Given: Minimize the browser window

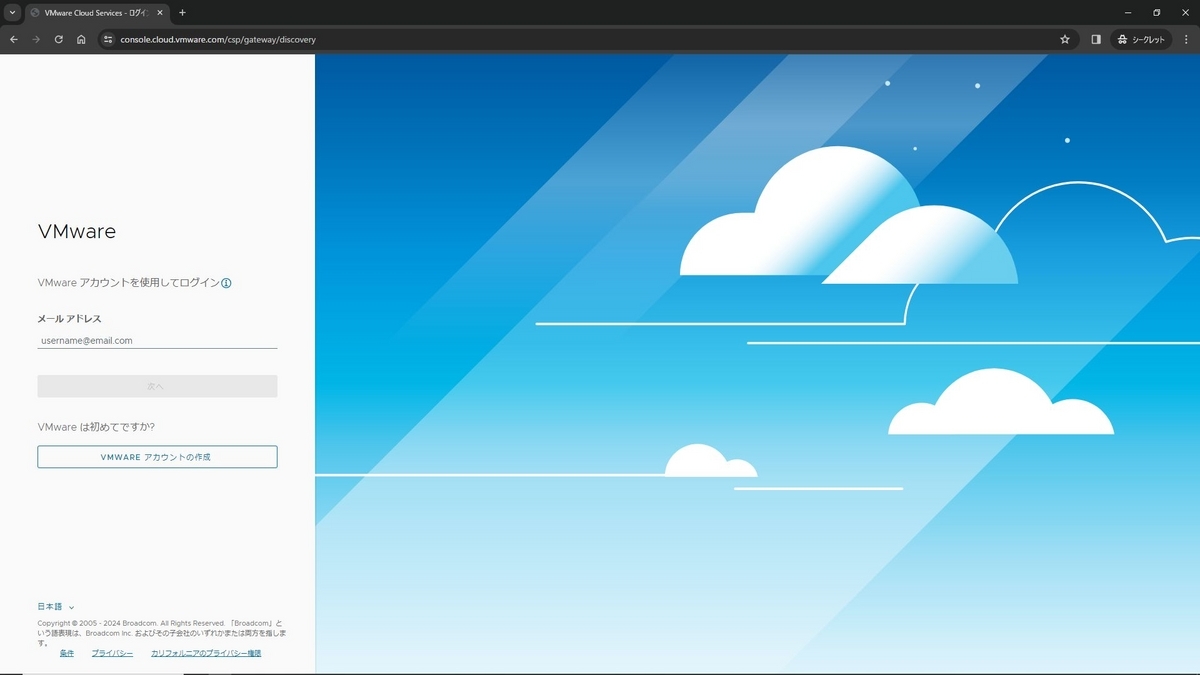Looking at the screenshot, I should [1127, 13].
